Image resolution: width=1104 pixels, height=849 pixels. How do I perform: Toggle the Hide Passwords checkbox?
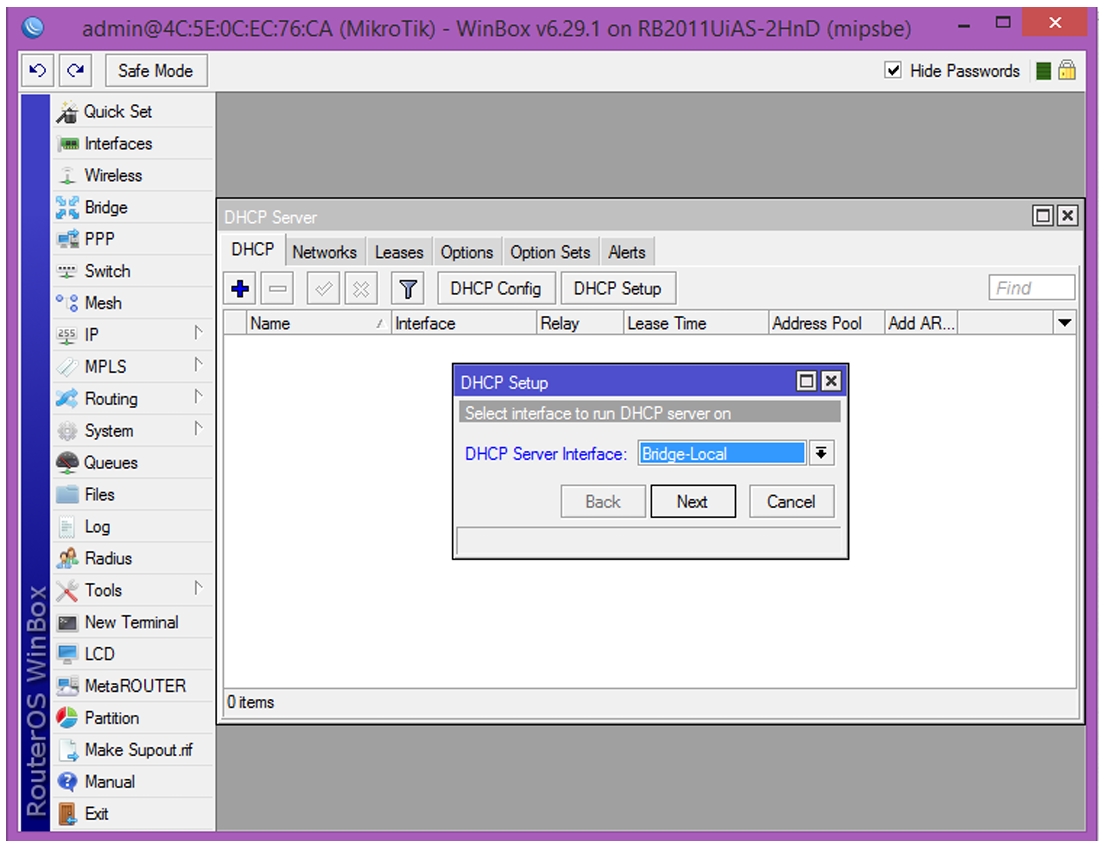[893, 70]
